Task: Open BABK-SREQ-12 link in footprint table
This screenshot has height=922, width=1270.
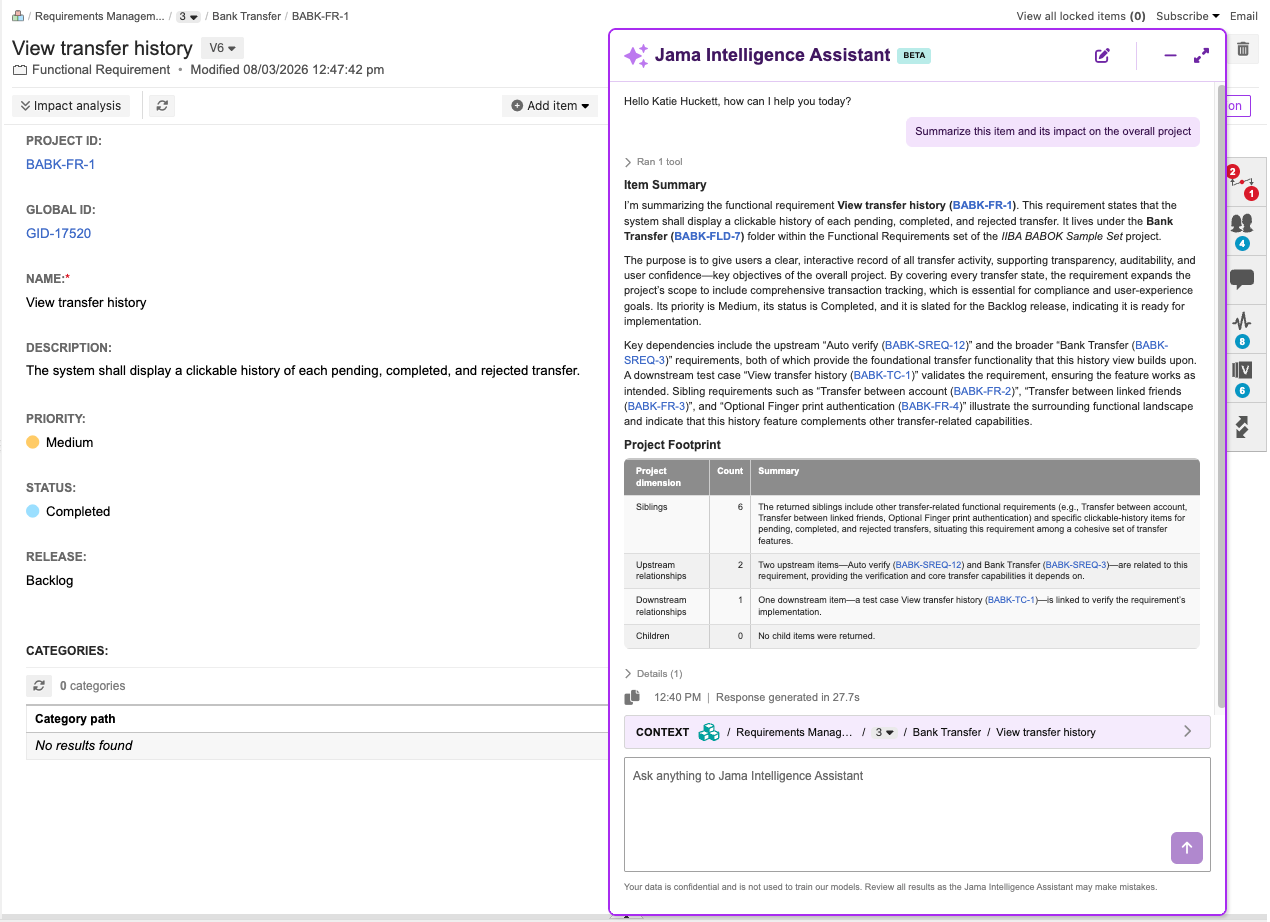Action: click(x=928, y=565)
